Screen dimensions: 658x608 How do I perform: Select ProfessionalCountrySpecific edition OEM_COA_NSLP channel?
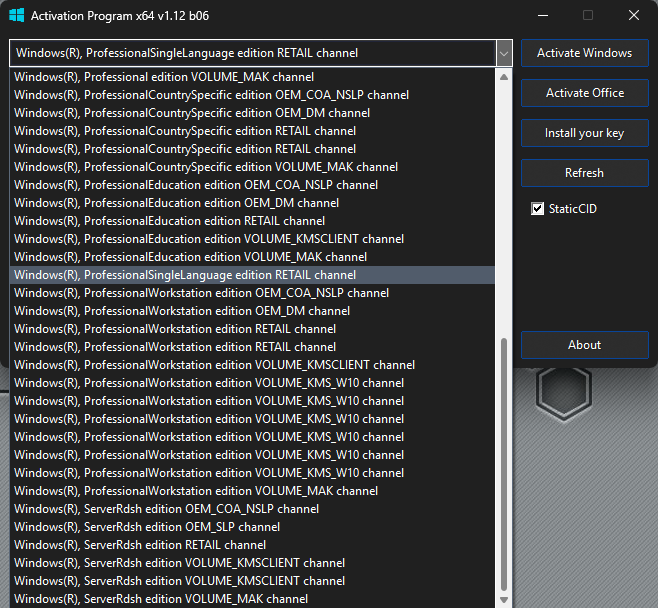252,95
